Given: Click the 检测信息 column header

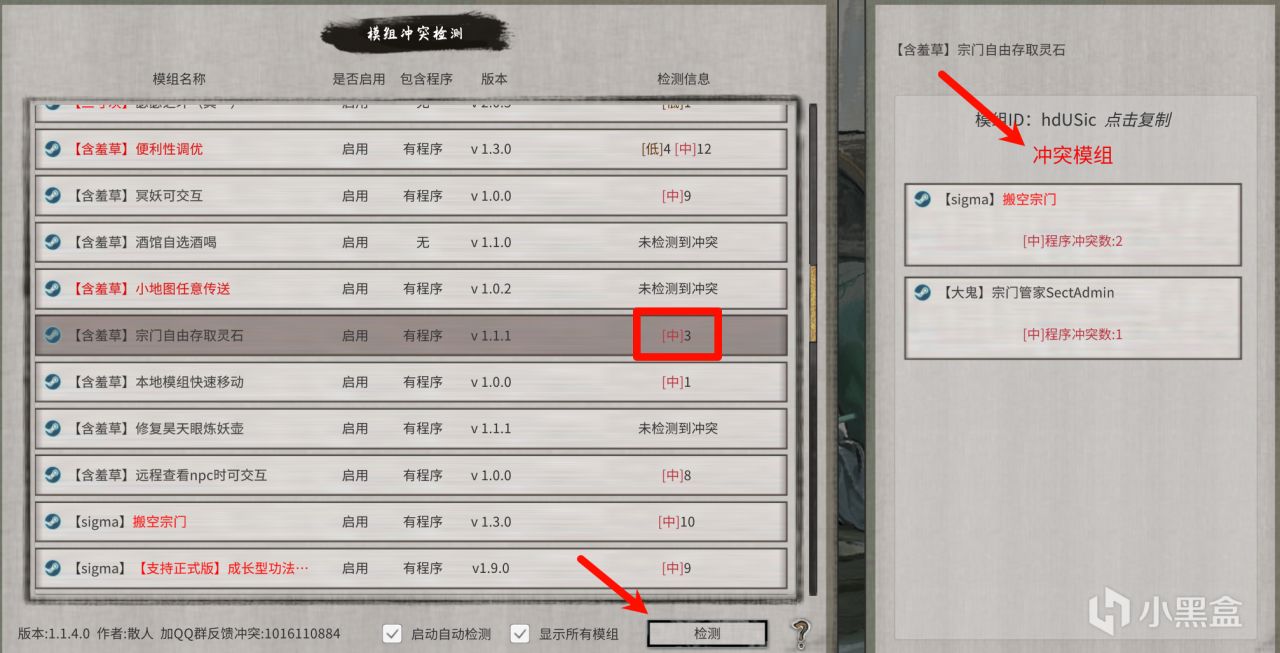Looking at the screenshot, I should click(x=683, y=79).
